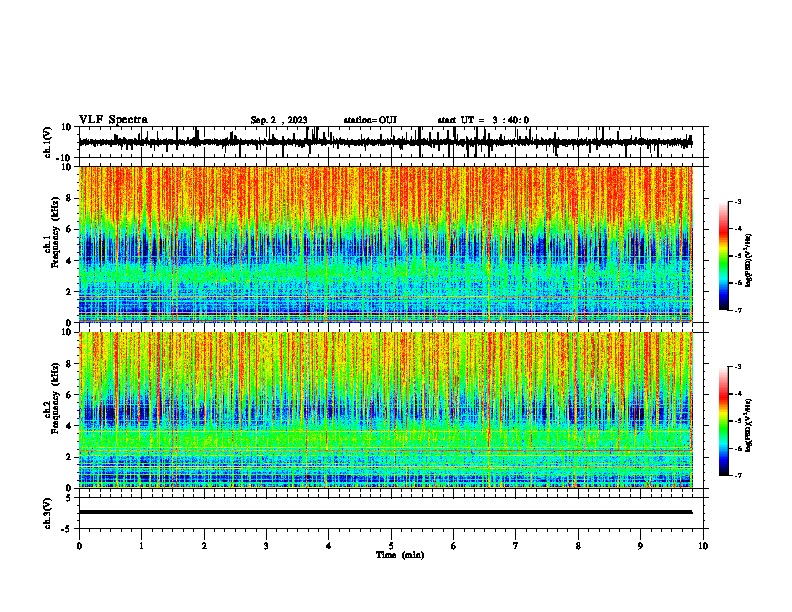
Task: Click the "6" tick on the time axis
Action: 453,545
